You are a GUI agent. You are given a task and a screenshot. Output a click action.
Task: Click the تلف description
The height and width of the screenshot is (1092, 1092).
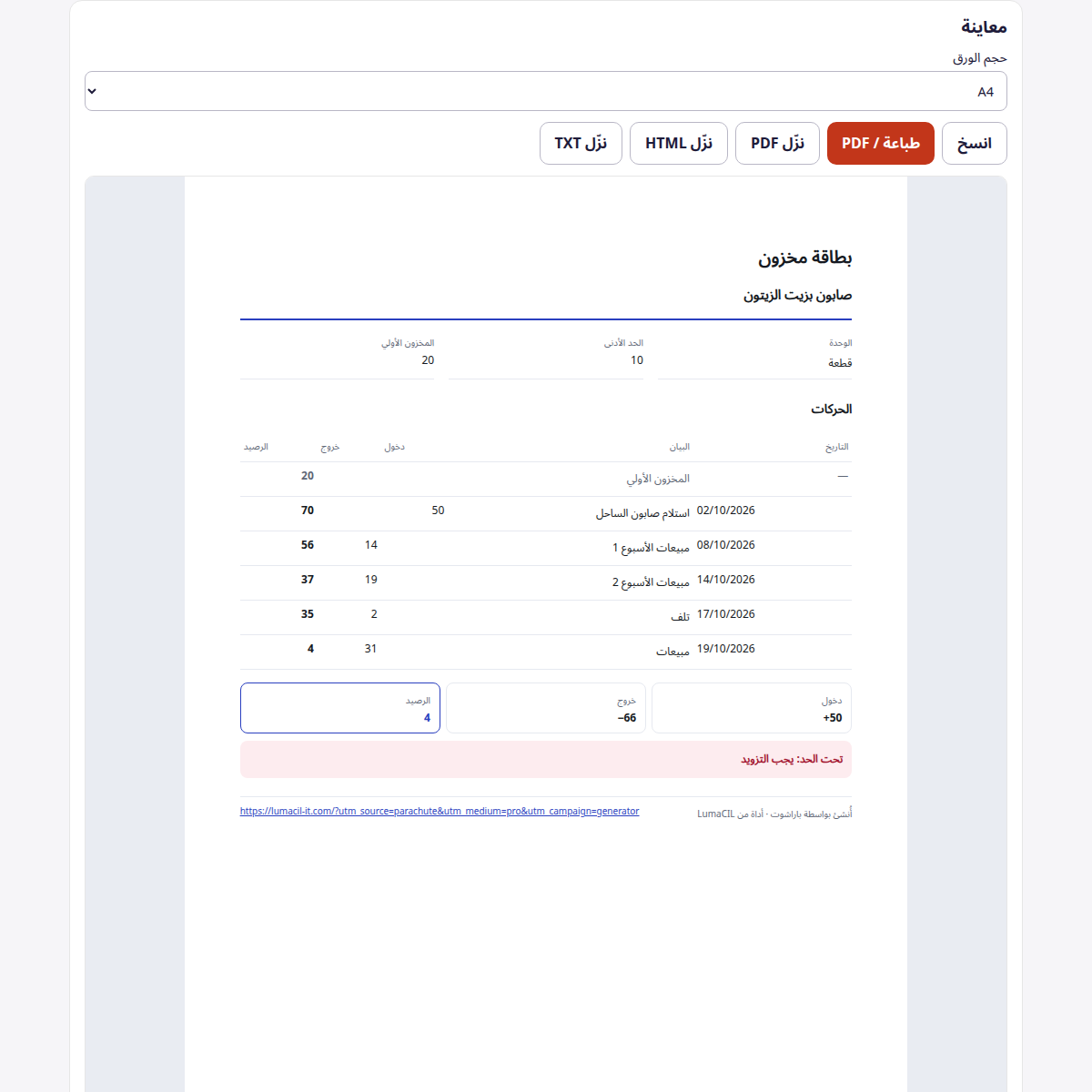681,617
